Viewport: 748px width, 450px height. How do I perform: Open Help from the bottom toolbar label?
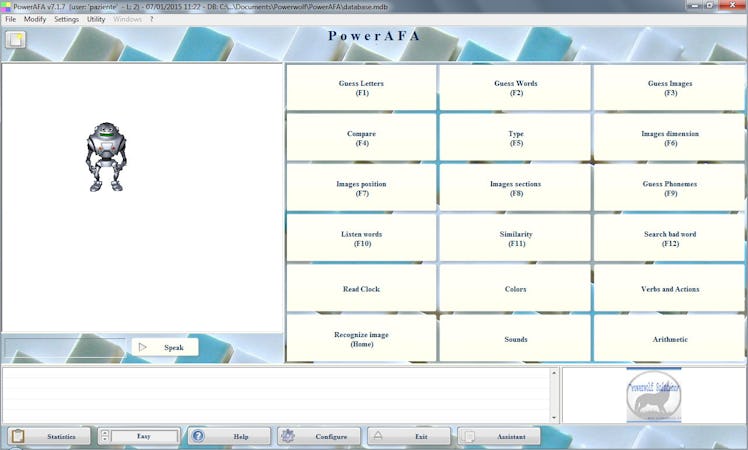coord(240,436)
